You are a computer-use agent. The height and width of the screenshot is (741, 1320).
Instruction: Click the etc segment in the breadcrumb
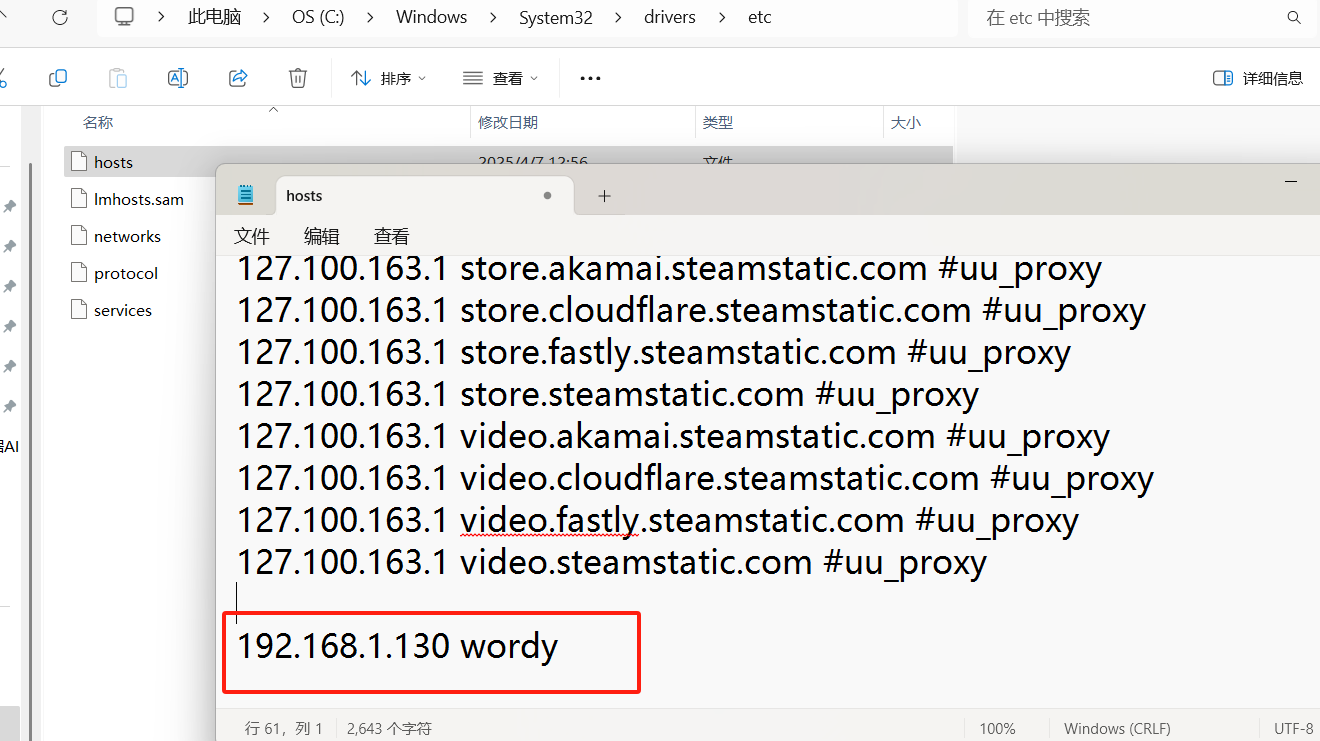tap(760, 17)
